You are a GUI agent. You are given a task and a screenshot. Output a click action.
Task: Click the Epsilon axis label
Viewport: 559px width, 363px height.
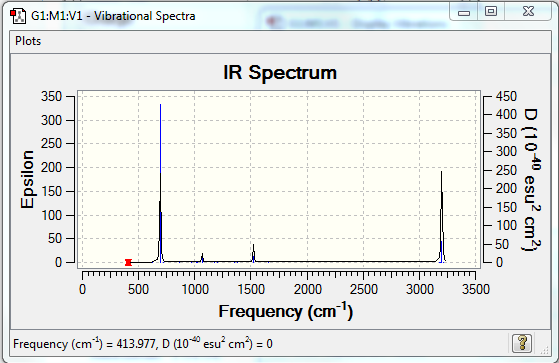tap(27, 179)
